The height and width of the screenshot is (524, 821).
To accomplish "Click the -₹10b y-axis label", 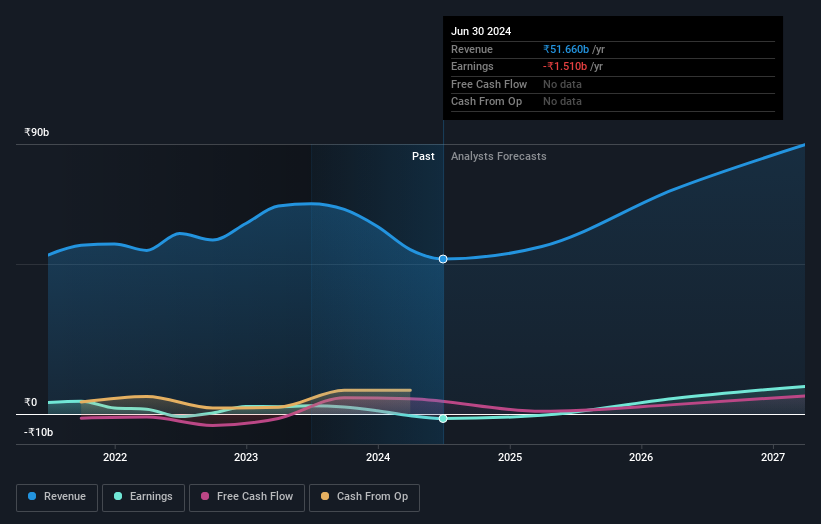I will 38,432.
